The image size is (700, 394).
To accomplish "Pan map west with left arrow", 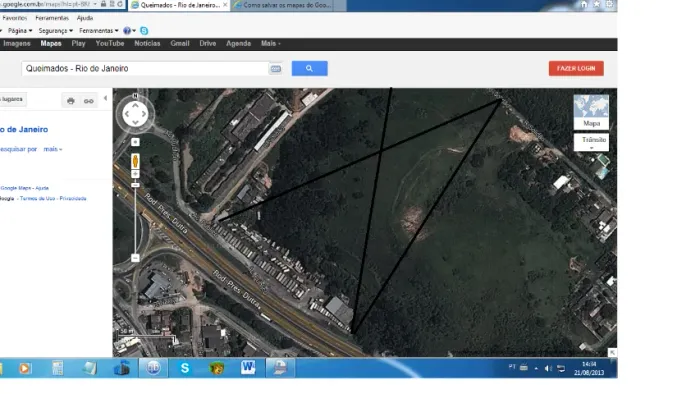I will point(127,114).
